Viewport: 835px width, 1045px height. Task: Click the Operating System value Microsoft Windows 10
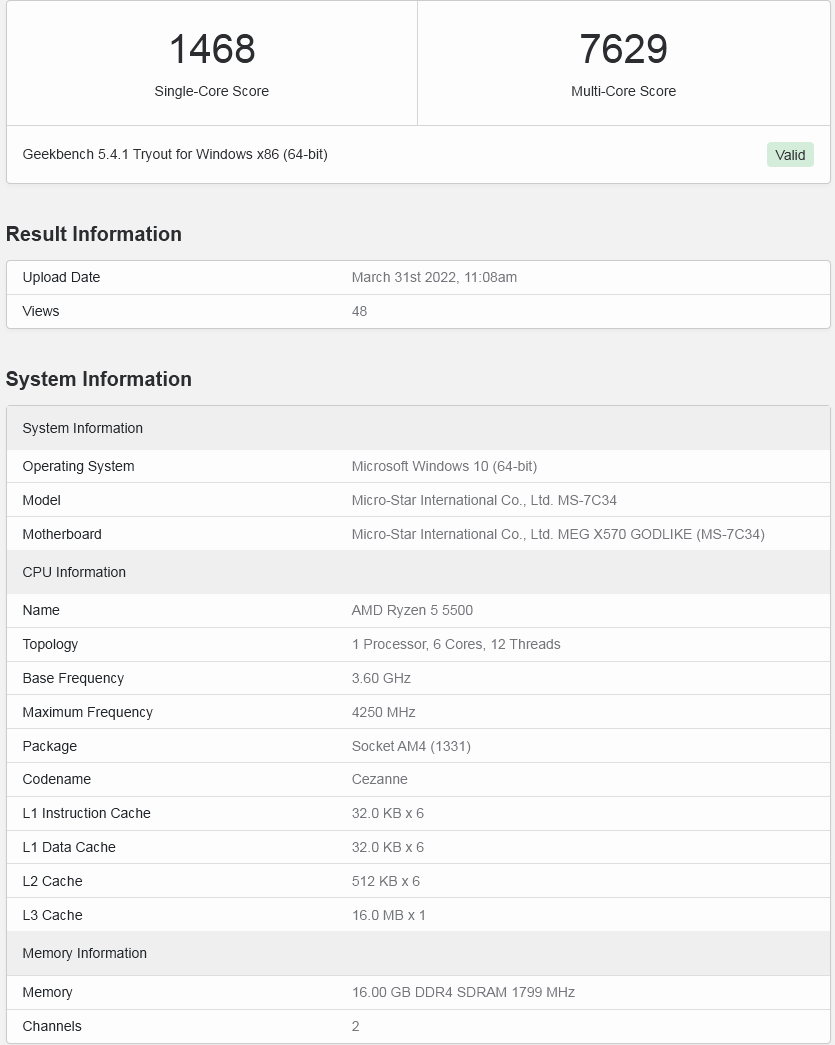point(444,466)
